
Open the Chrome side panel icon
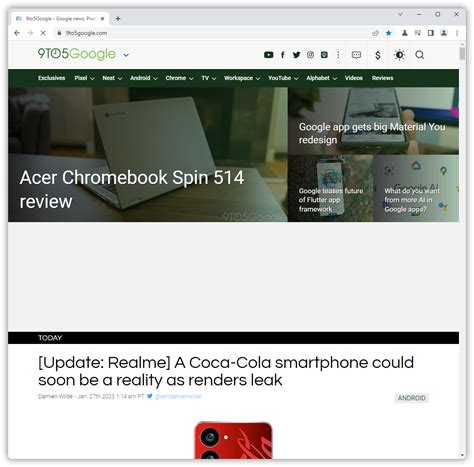tap(430, 33)
